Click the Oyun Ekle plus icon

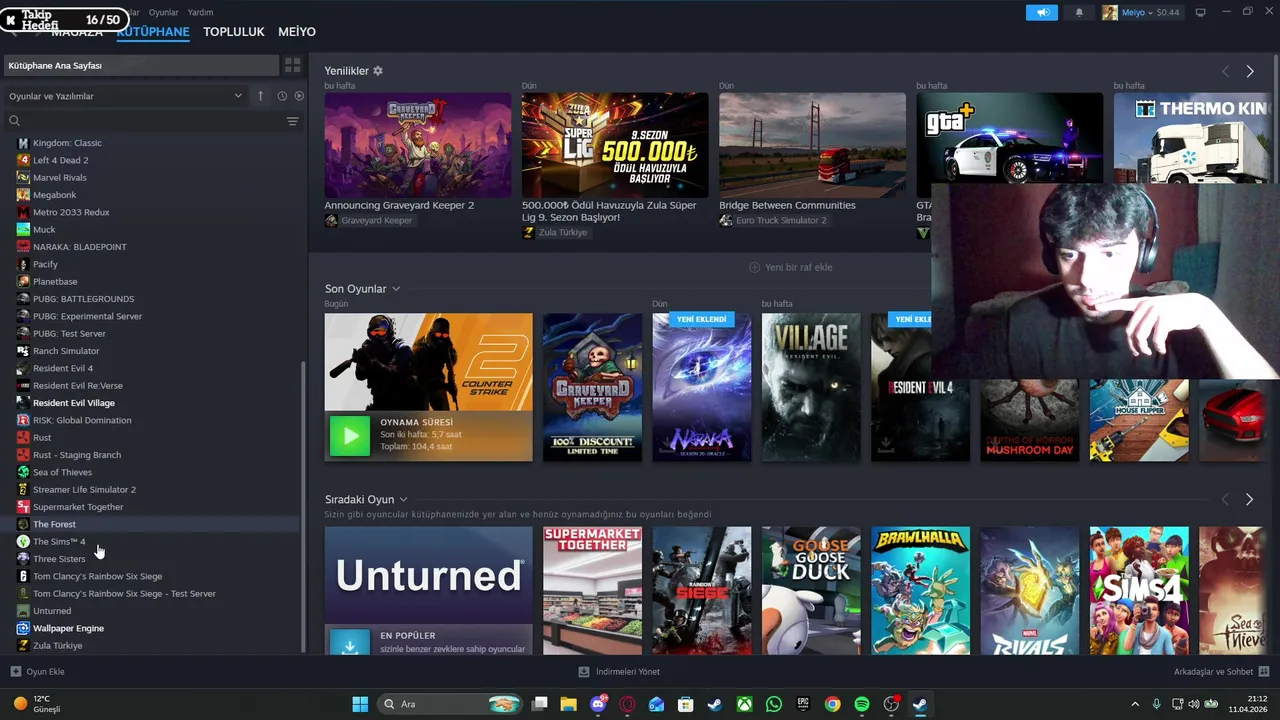15,672
